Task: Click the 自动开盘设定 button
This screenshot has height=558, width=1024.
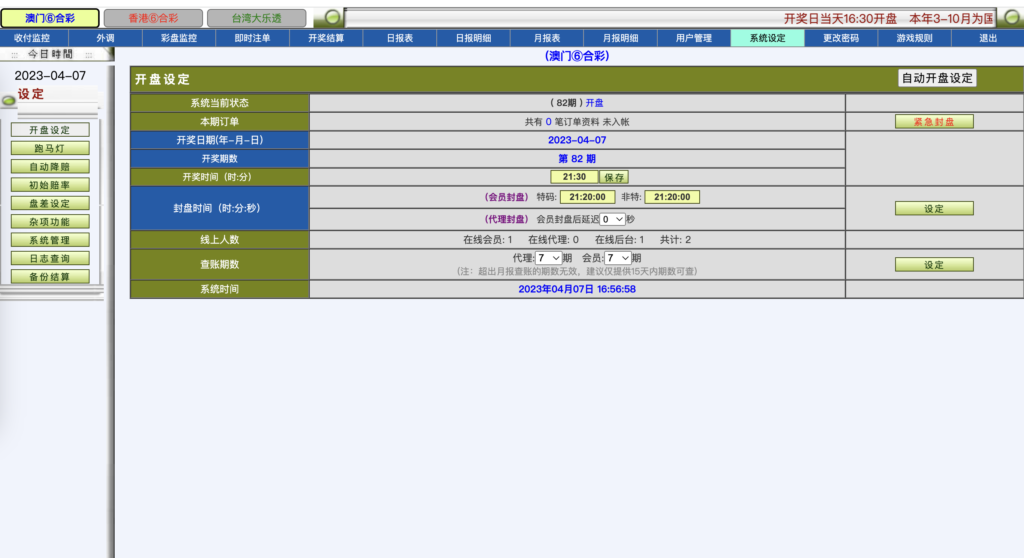Action: [936, 78]
